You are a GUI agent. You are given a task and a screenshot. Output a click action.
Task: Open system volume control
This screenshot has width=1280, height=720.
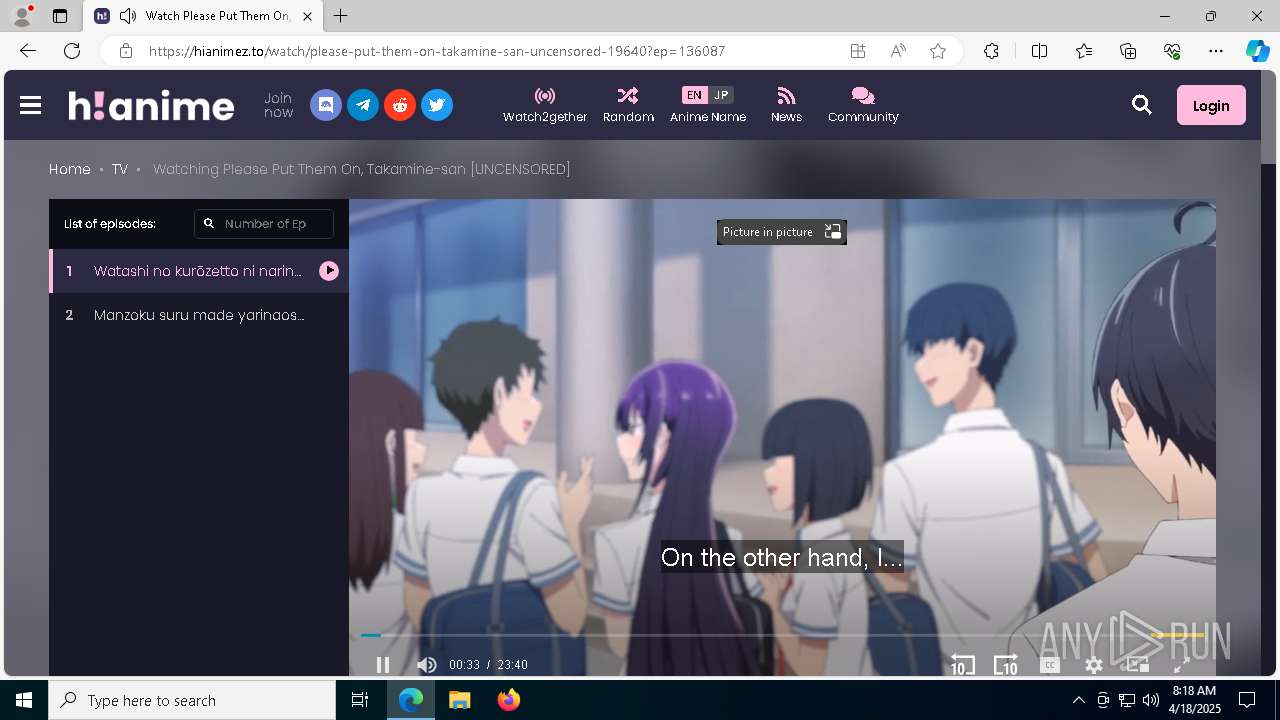[x=1151, y=700]
